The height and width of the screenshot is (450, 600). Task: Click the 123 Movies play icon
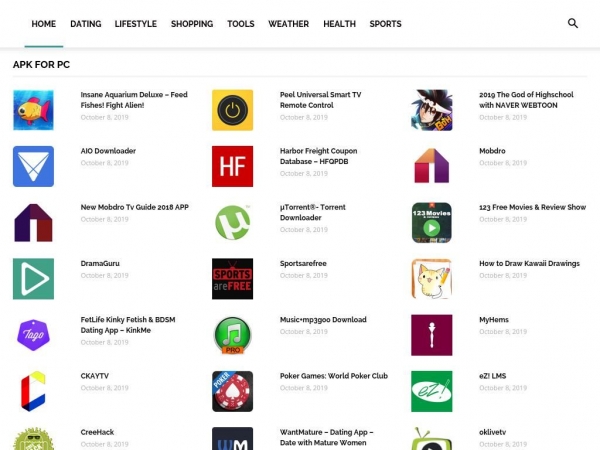(x=432, y=223)
